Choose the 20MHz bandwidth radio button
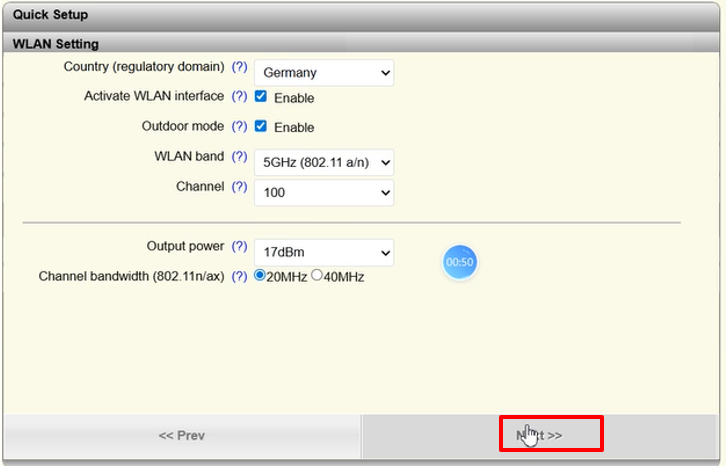The height and width of the screenshot is (468, 728). 260,276
